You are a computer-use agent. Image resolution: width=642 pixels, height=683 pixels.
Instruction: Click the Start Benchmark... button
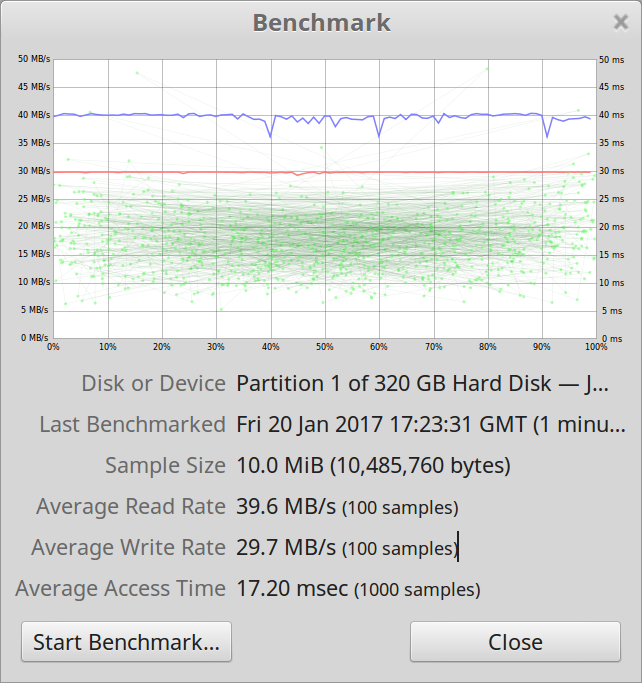pyautogui.click(x=126, y=642)
